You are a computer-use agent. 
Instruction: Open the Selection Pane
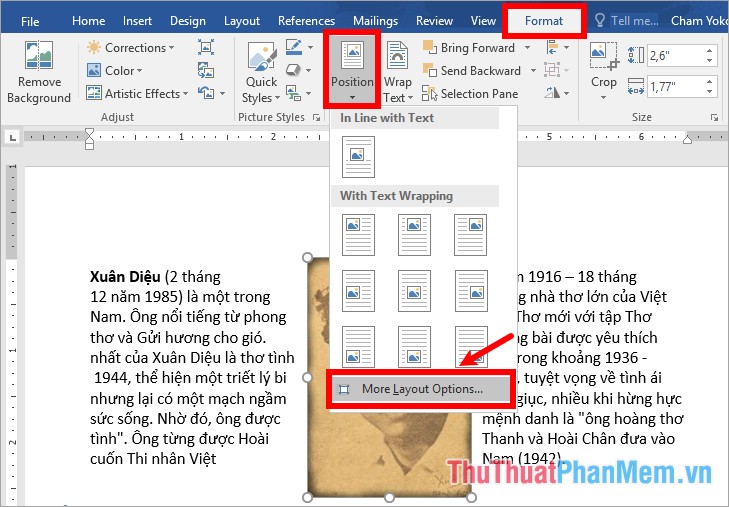470,93
